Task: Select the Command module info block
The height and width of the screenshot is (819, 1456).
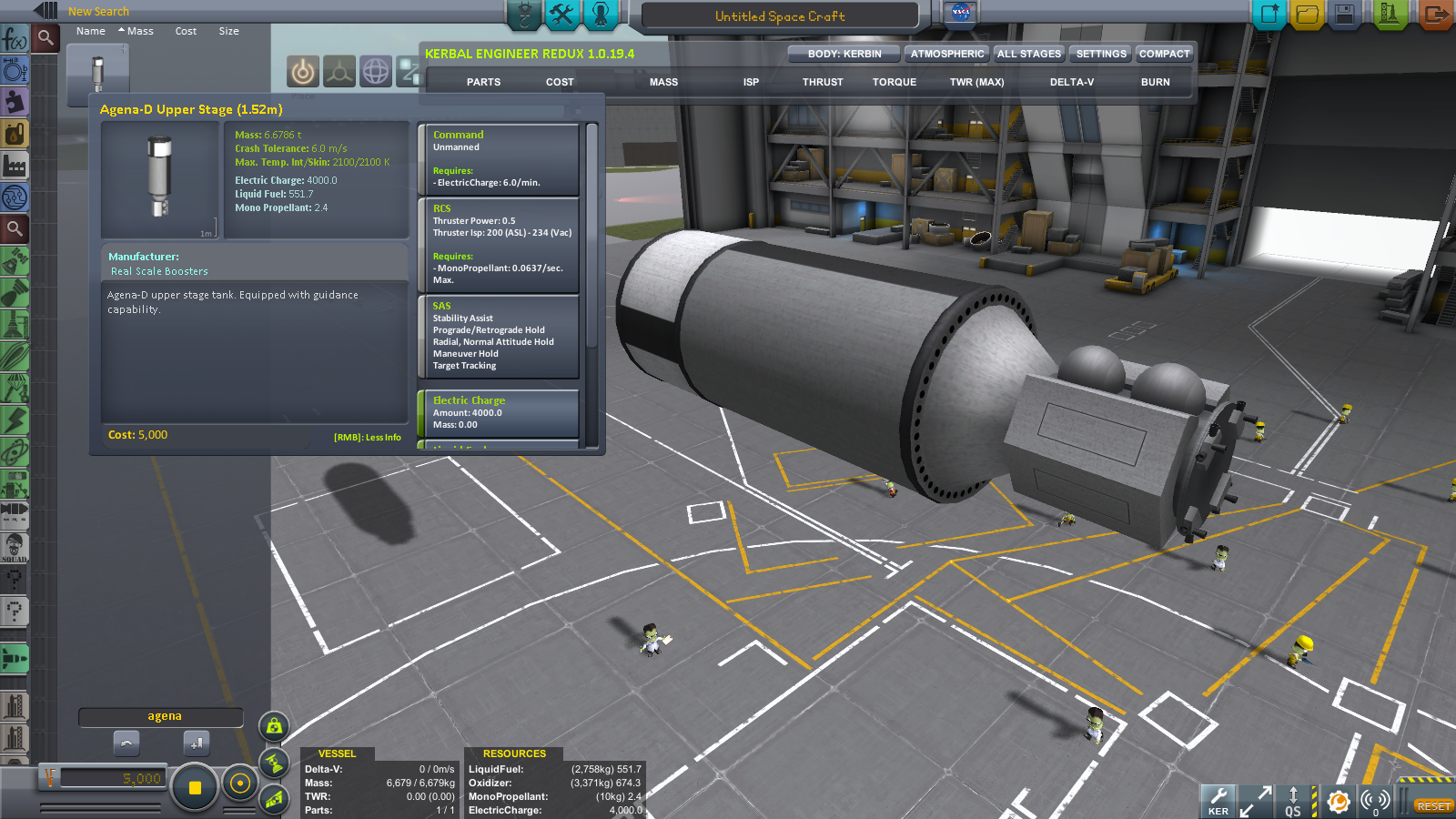Action: point(499,159)
